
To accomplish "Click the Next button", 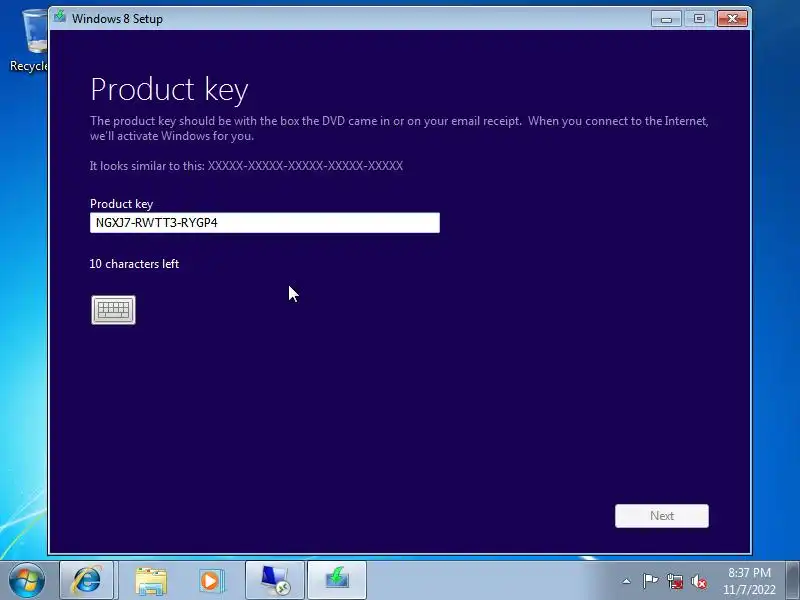I will pyautogui.click(x=662, y=516).
